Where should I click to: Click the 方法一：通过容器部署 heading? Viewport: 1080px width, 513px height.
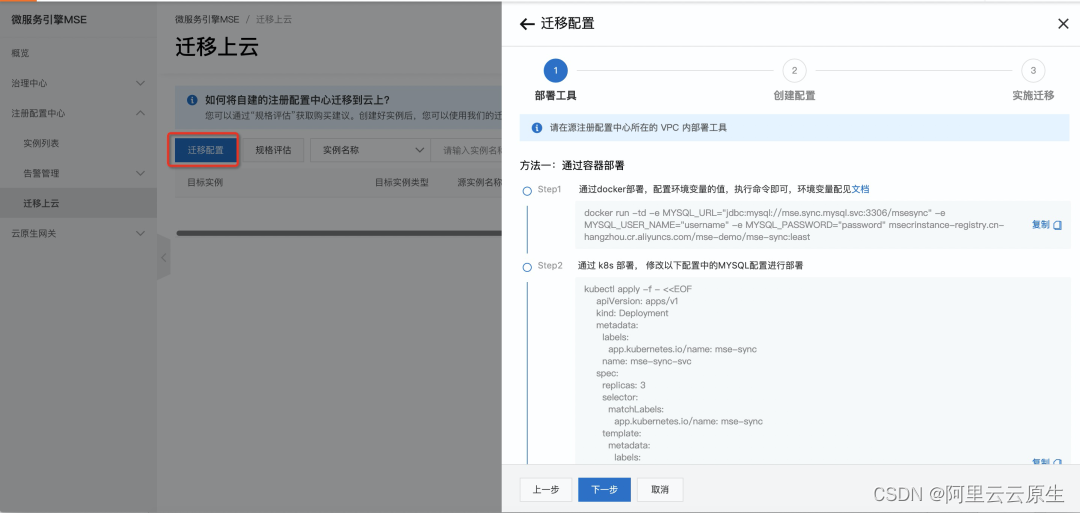coord(572,165)
